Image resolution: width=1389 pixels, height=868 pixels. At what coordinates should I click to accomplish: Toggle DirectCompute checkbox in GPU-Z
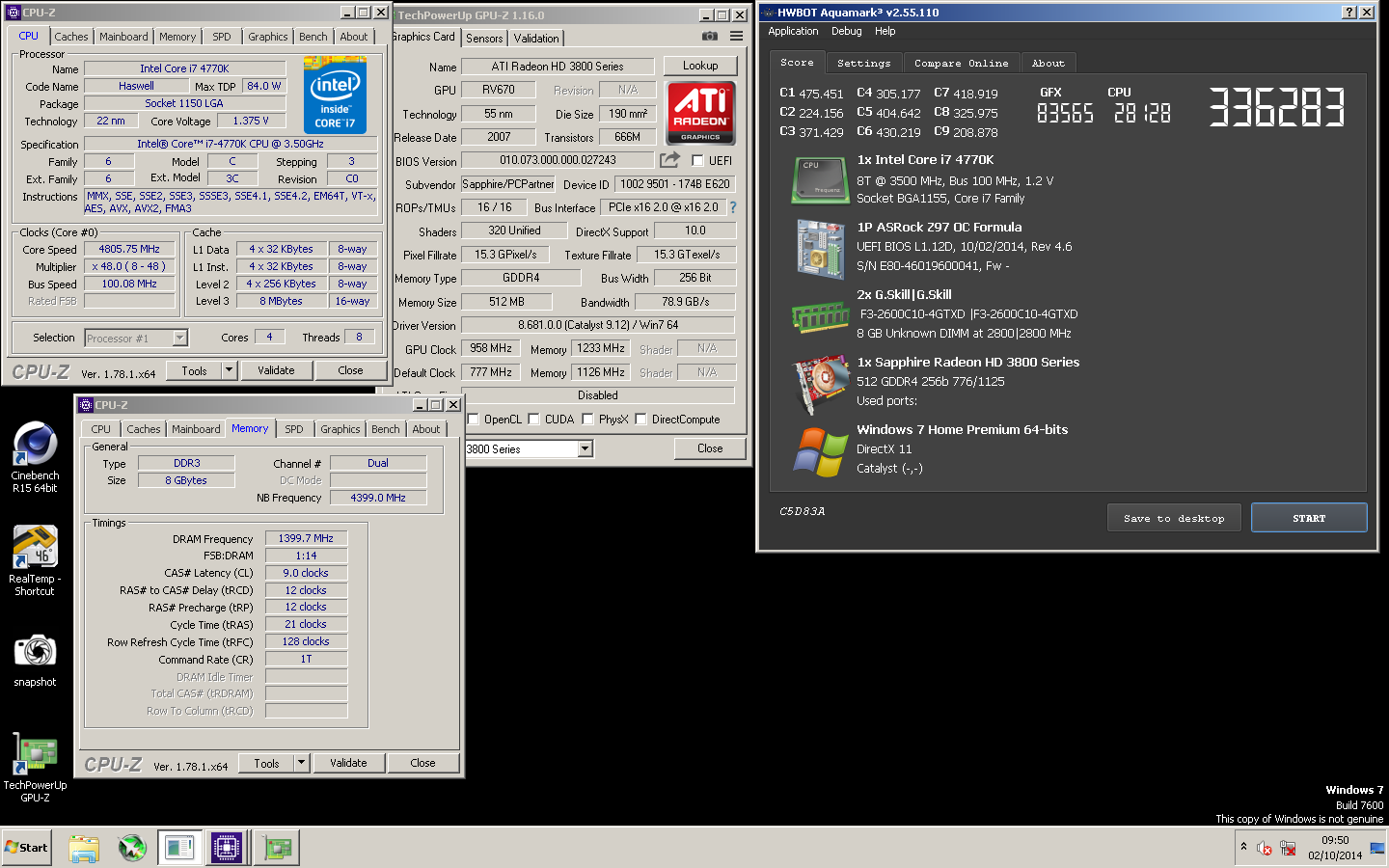(x=641, y=420)
